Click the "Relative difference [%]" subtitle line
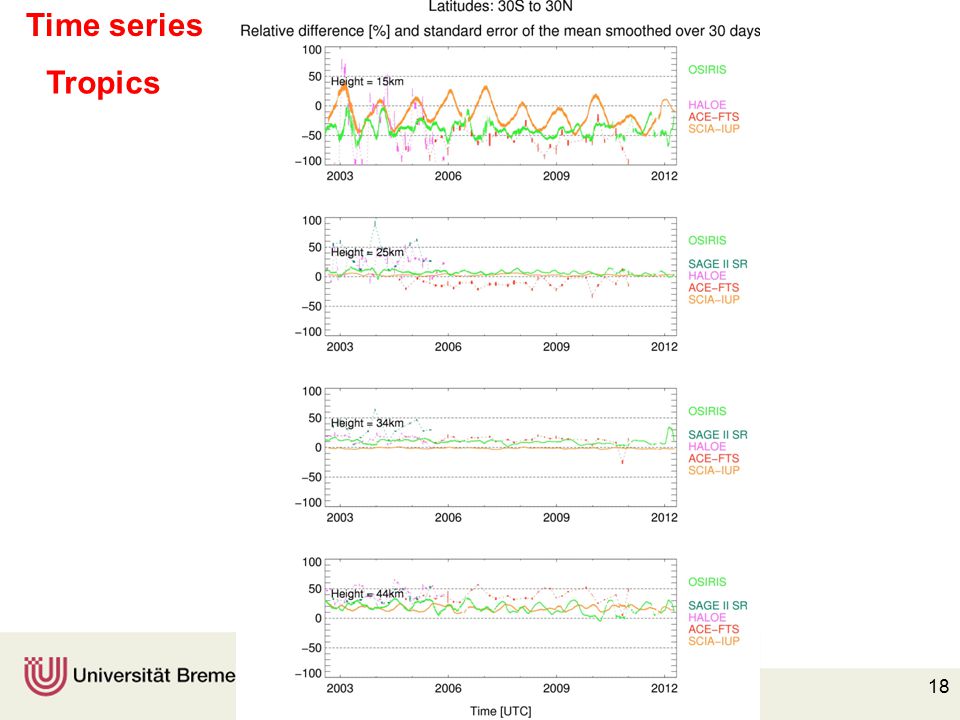Viewport: 960px width, 720px height. point(500,31)
